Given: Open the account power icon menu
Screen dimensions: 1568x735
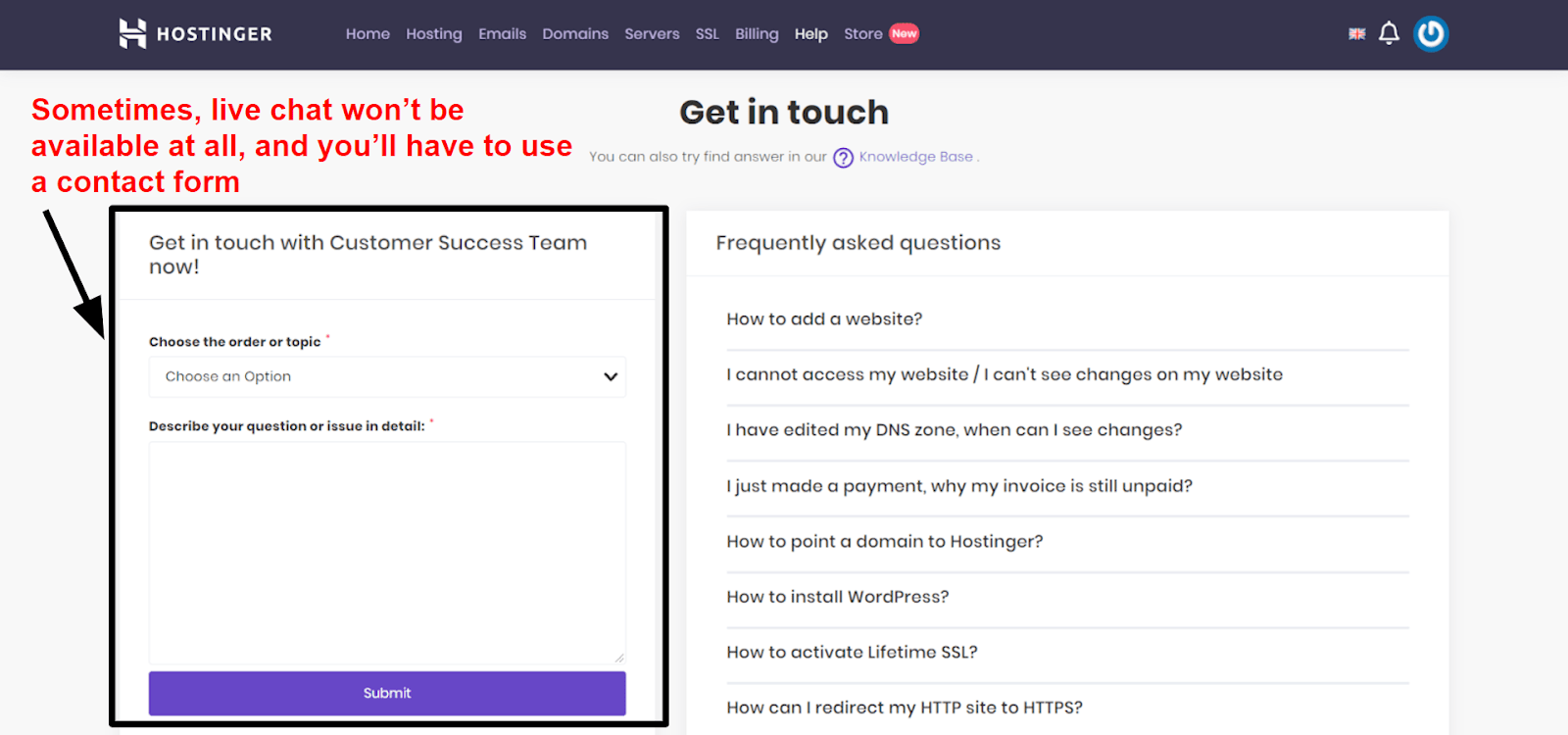Looking at the screenshot, I should [1431, 34].
